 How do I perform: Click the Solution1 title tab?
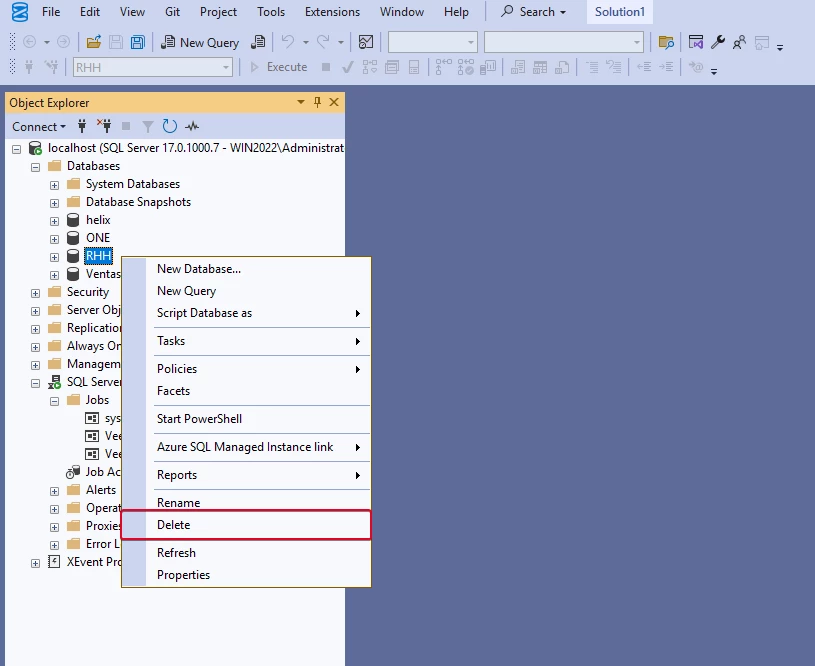(x=620, y=11)
